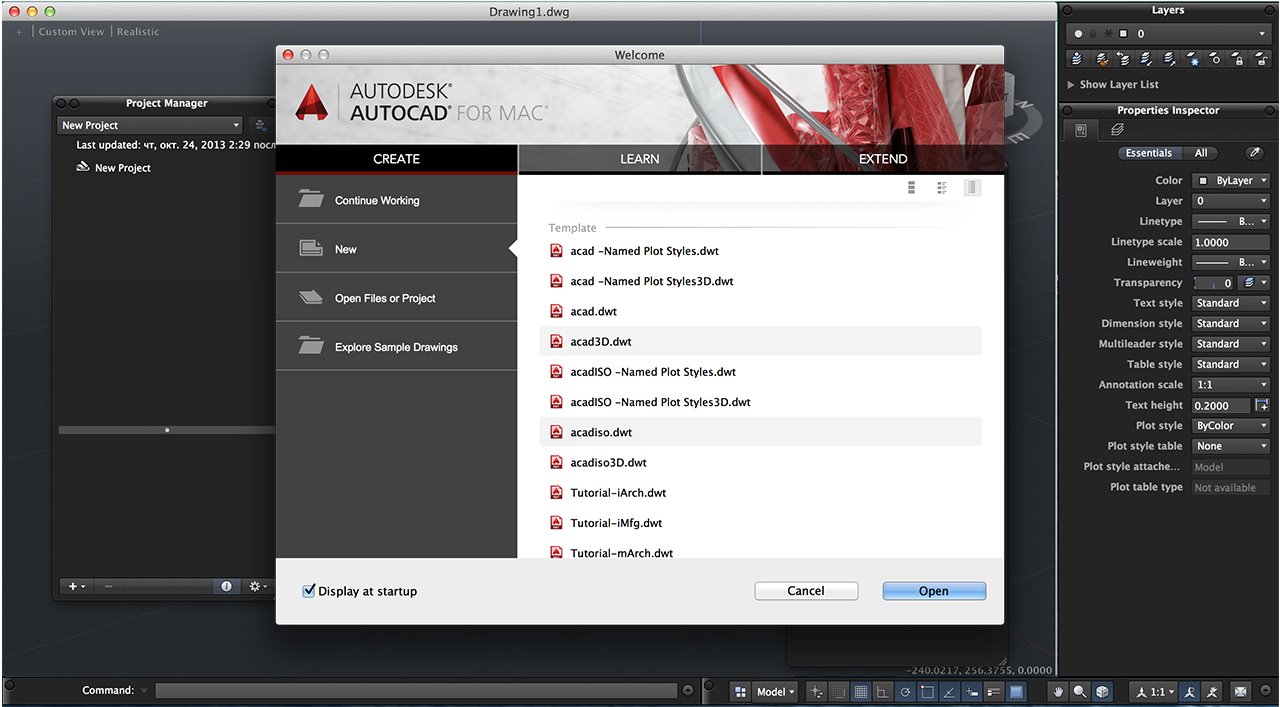Click the envelope notification icon in status bar
The height and width of the screenshot is (707, 1280).
coord(1240,691)
